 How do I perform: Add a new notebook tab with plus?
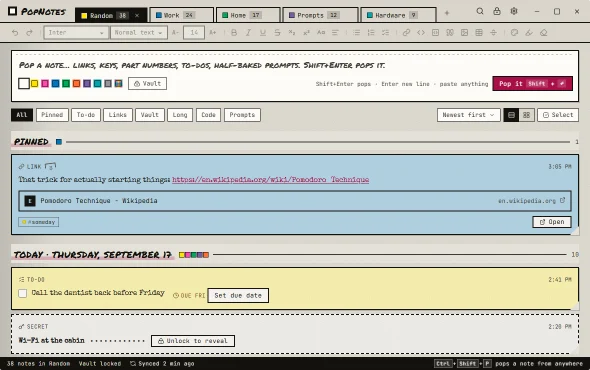click(x=447, y=13)
